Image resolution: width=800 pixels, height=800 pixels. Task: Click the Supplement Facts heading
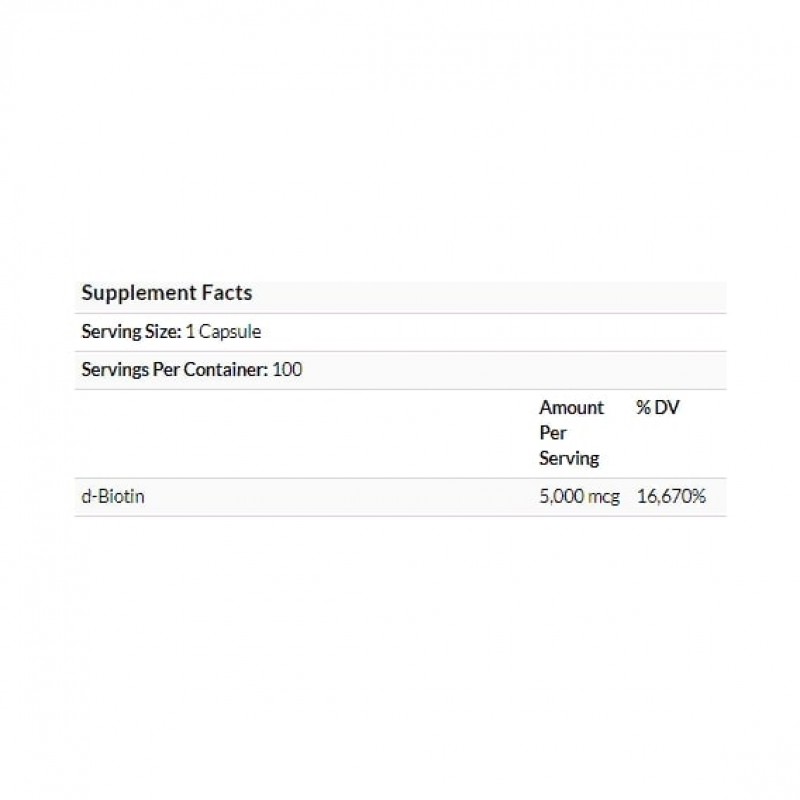[x=166, y=294]
